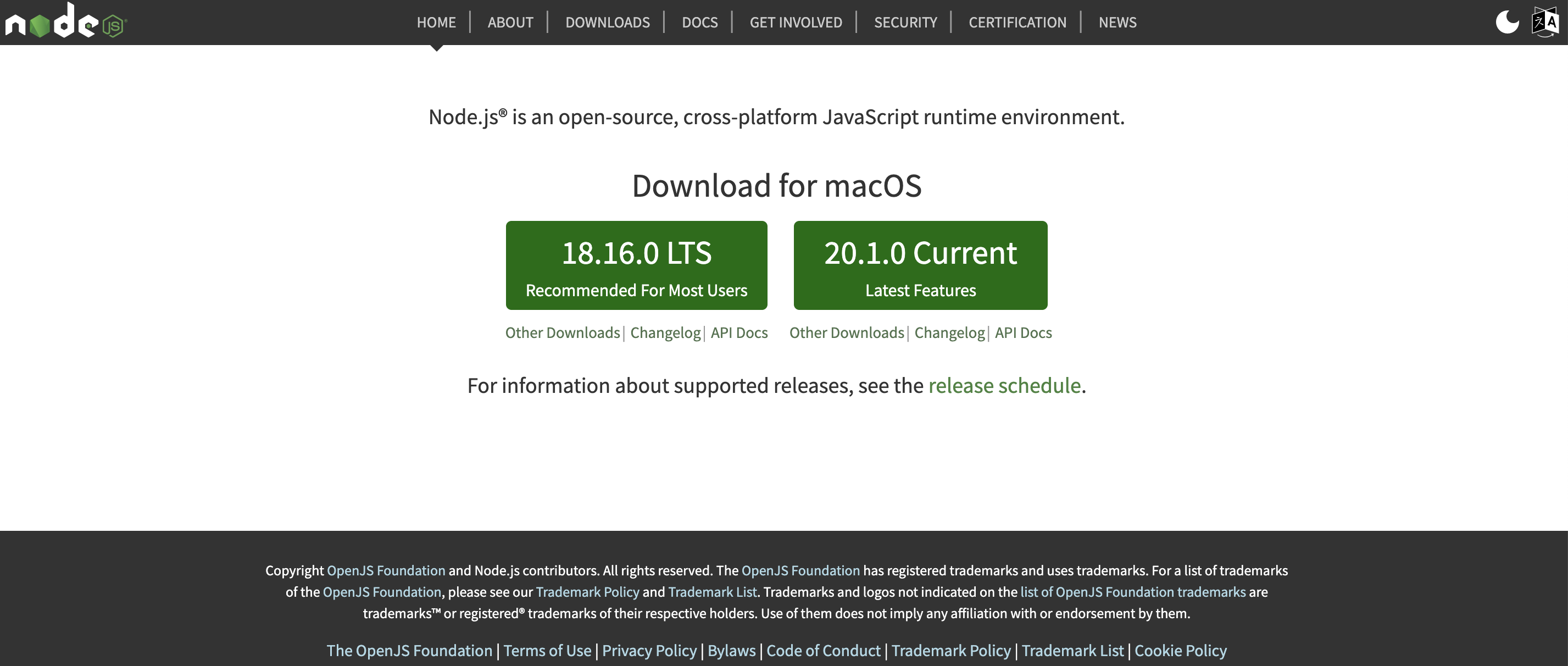The width and height of the screenshot is (1568, 666).
Task: Select ABOUT in the navigation bar
Action: click(510, 23)
